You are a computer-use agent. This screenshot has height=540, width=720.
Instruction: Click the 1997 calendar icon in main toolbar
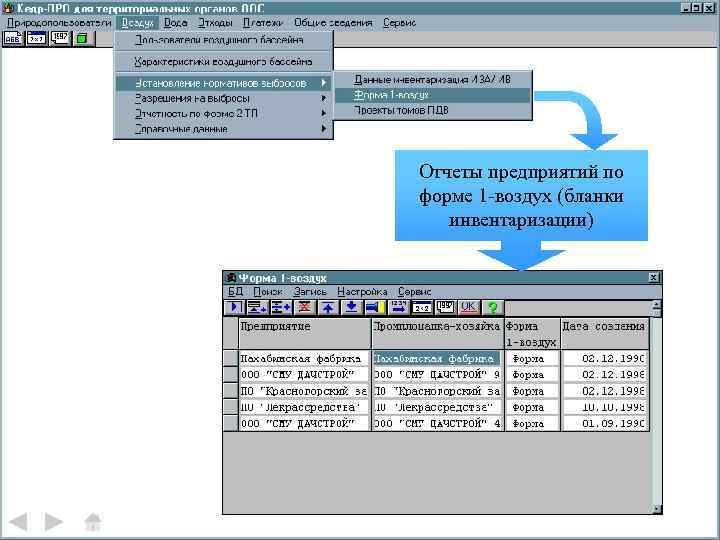click(60, 39)
